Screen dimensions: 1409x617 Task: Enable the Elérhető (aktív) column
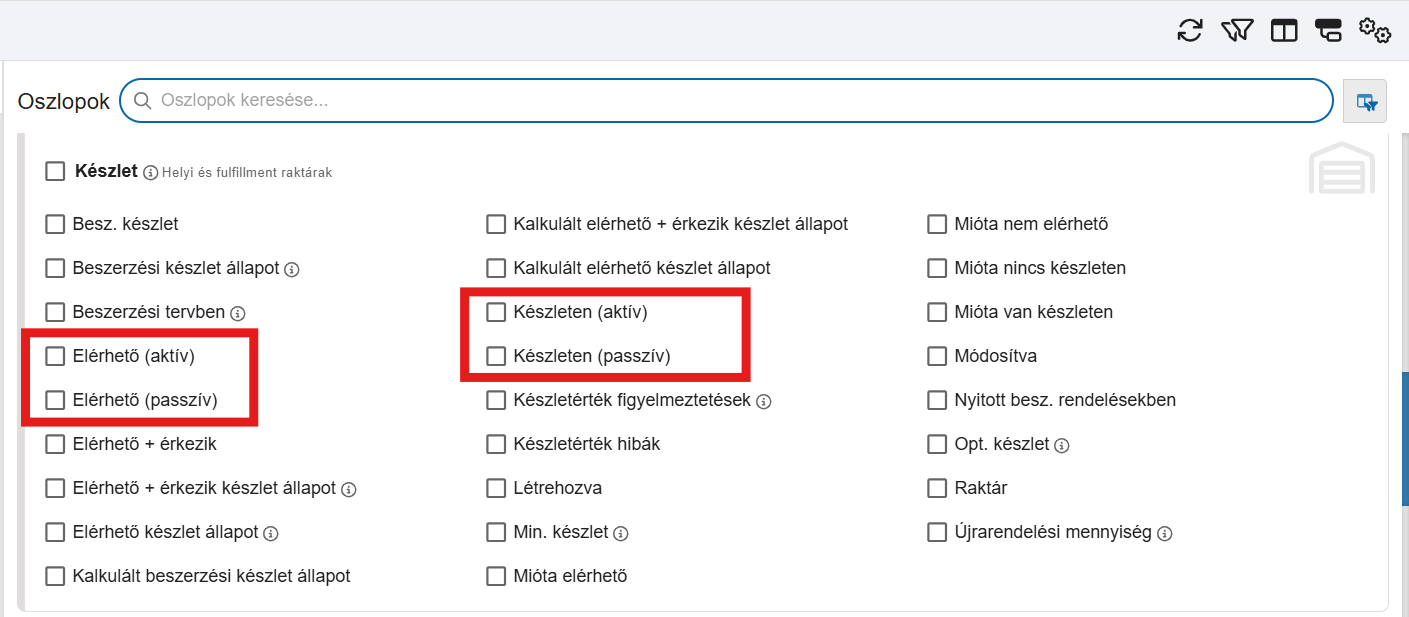[55, 356]
